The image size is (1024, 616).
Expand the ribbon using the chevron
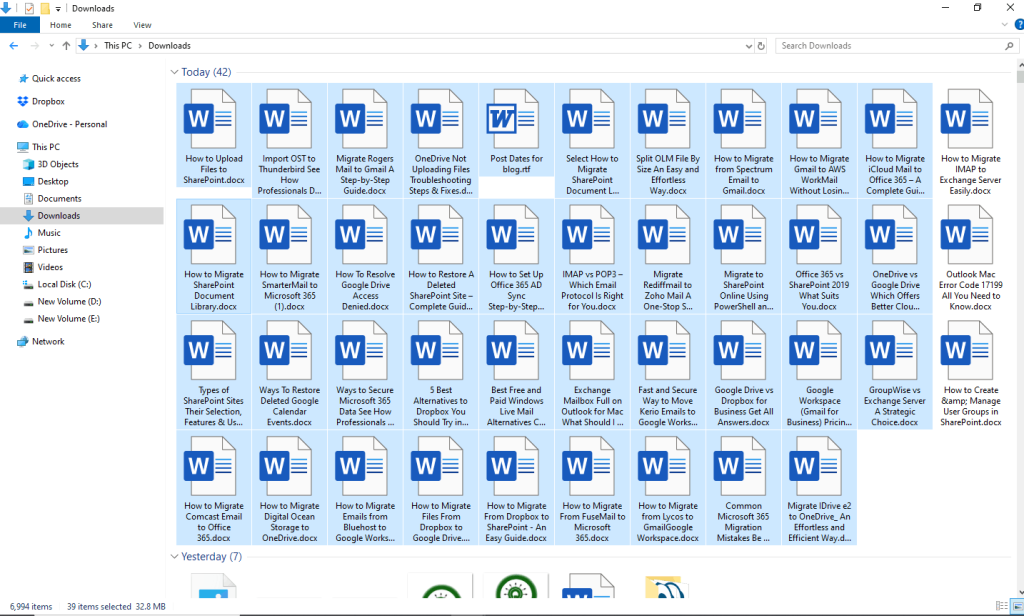1004,25
